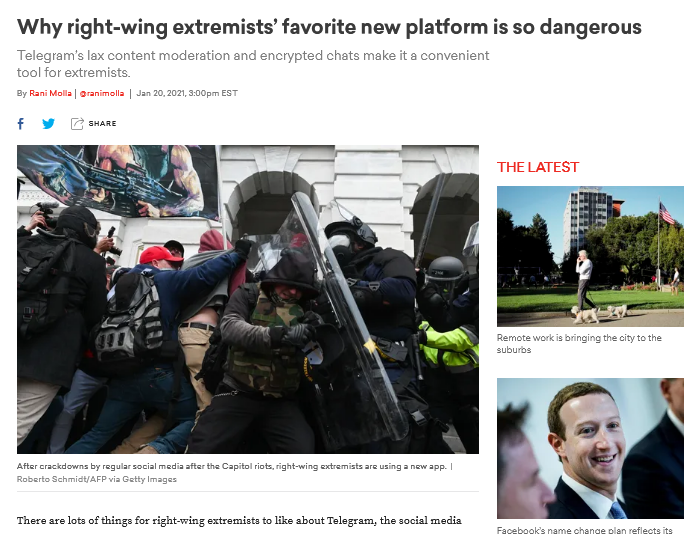Click the flag banner in lead photo
Image resolution: width=688 pixels, height=534 pixels.
click(118, 181)
